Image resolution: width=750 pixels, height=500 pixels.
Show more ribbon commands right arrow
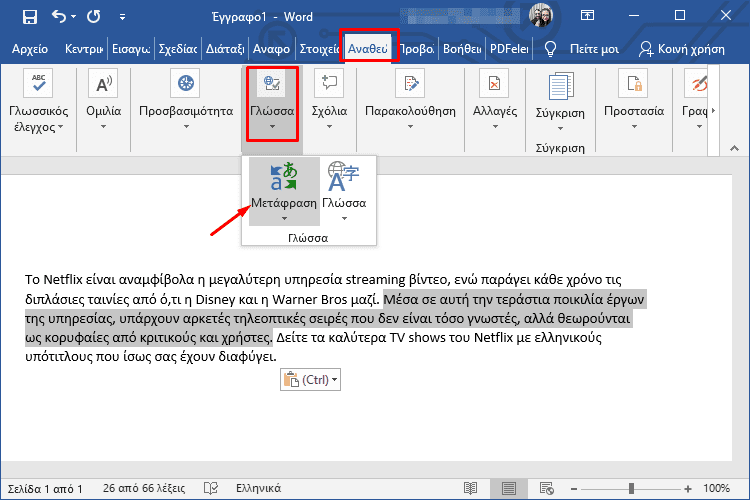[713, 111]
